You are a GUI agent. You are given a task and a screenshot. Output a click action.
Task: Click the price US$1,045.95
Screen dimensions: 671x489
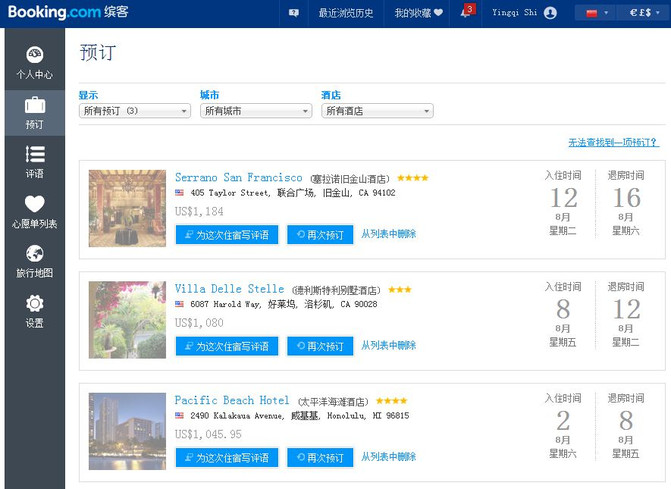click(x=208, y=434)
